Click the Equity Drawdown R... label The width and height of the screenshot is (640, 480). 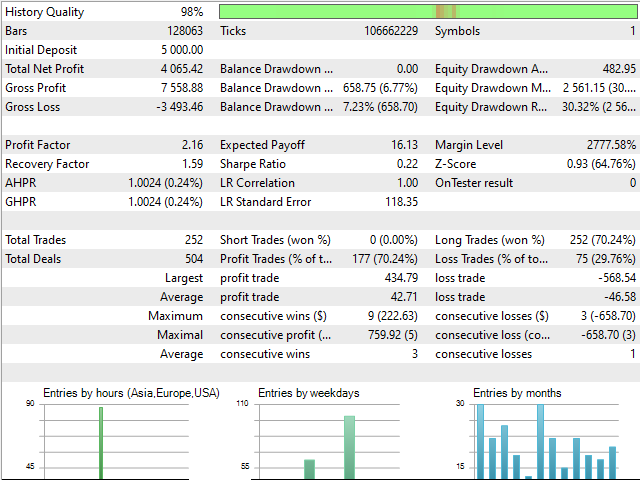(491, 107)
